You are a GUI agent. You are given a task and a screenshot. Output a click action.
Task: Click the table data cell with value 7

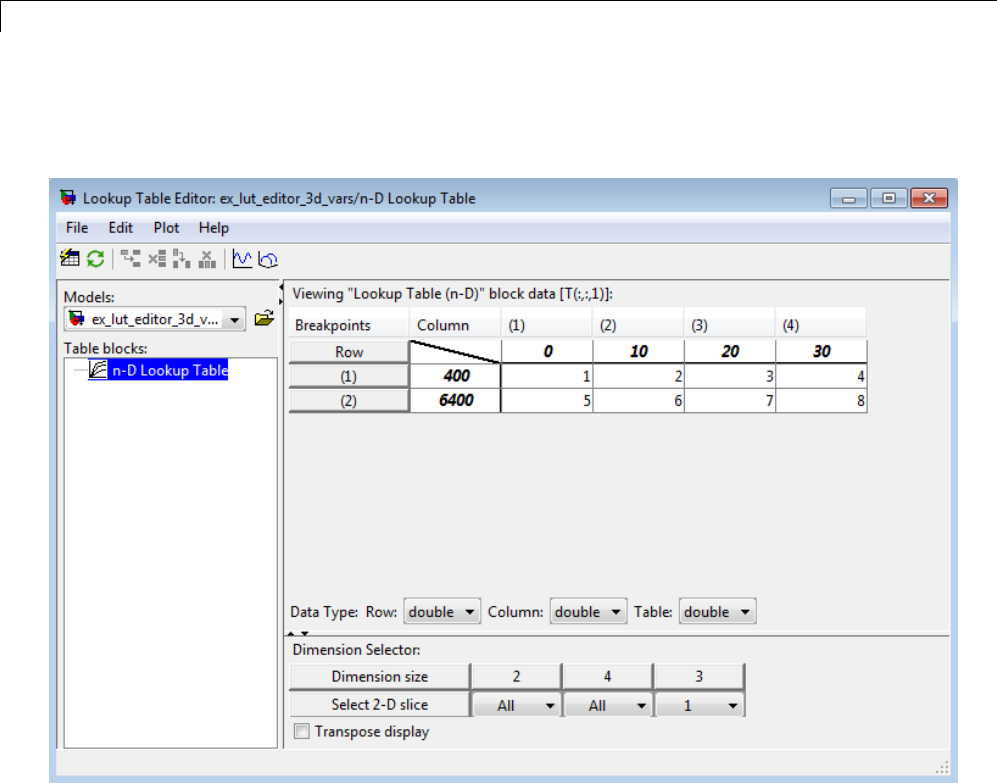point(730,401)
